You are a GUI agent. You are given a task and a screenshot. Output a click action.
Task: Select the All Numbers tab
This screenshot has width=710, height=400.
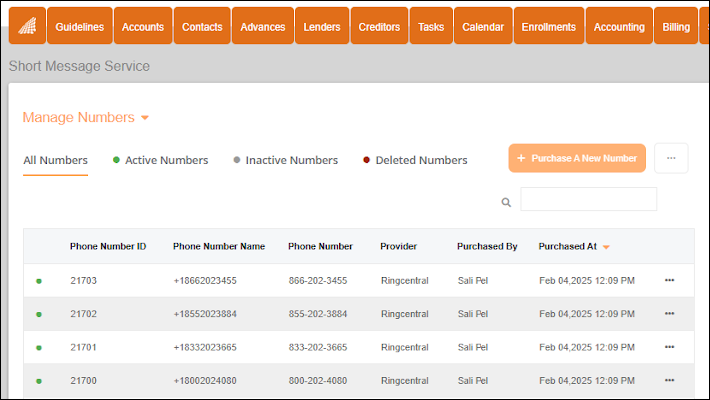coord(55,160)
